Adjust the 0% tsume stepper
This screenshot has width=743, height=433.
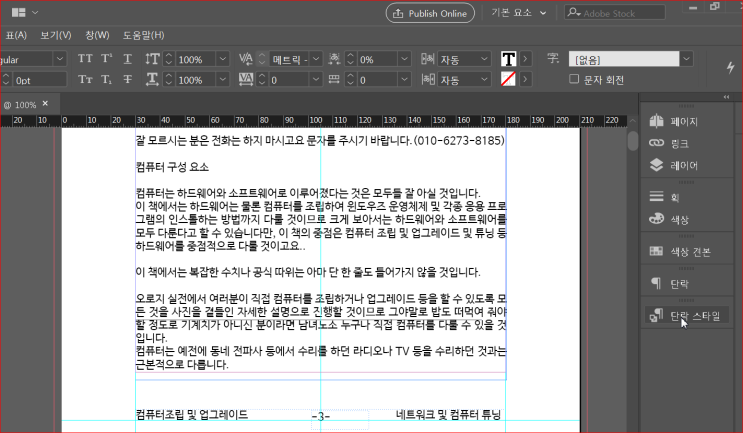coord(350,59)
